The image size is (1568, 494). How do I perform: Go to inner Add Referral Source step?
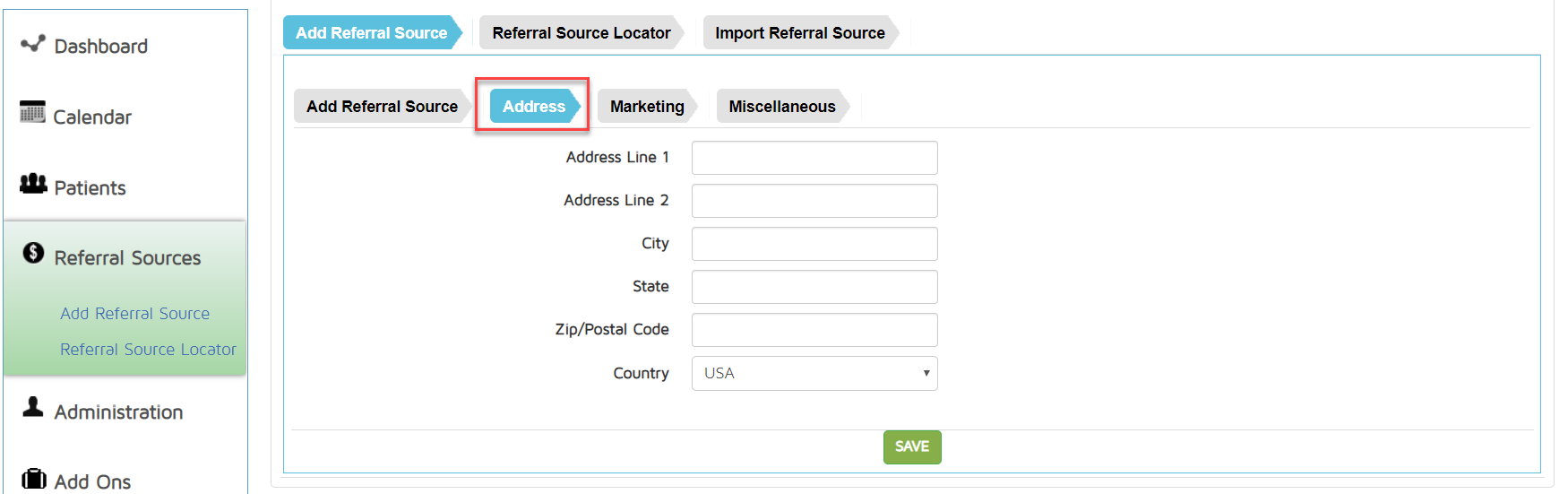(382, 107)
